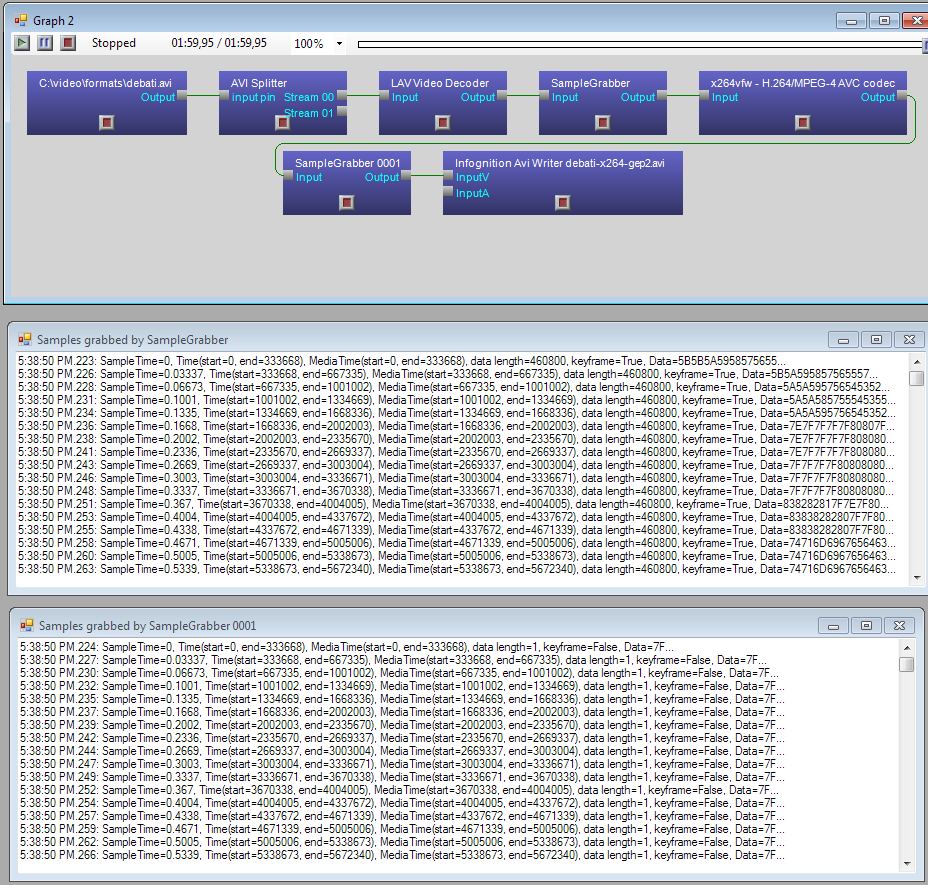The width and height of the screenshot is (928, 885).
Task: Click the log line stamped 5:38:50 PM.251
Action: click(x=453, y=504)
